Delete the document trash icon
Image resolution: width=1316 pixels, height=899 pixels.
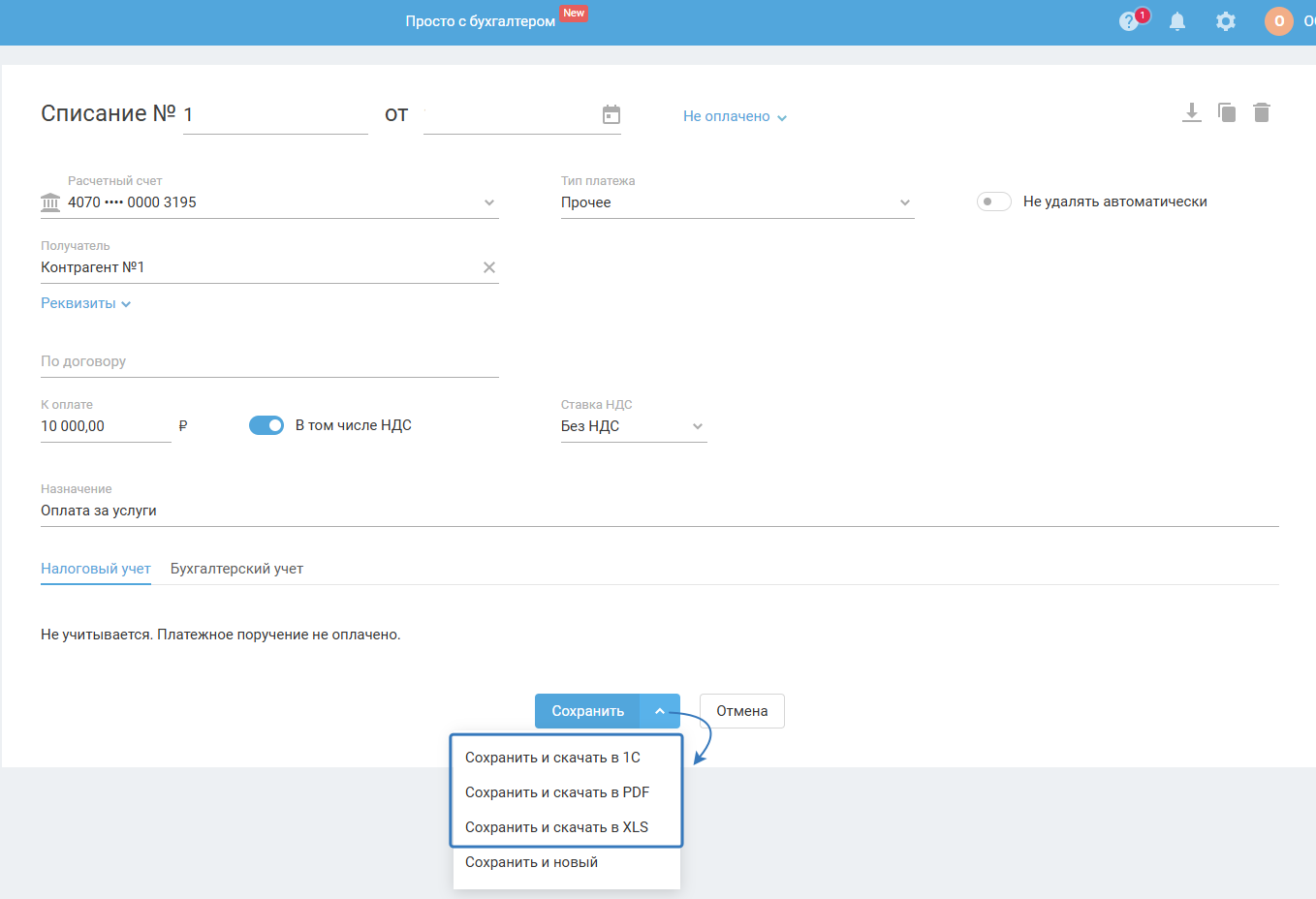pos(1262,112)
